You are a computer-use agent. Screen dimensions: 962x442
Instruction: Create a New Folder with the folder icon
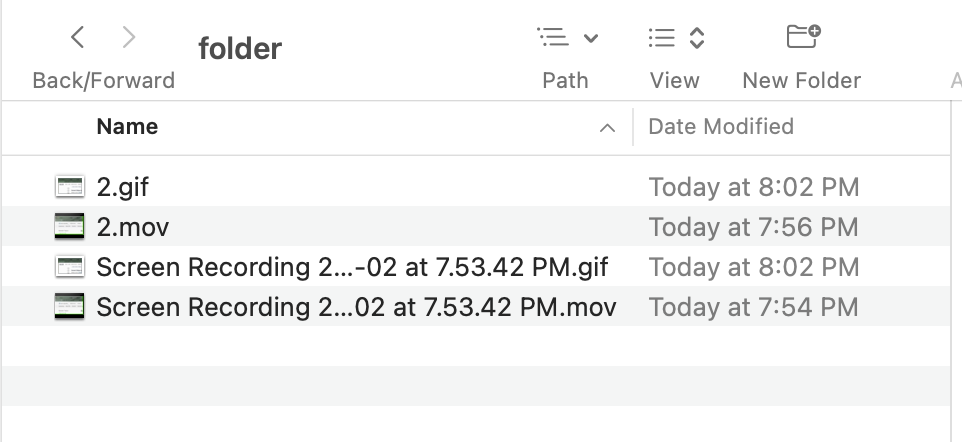tap(802, 38)
